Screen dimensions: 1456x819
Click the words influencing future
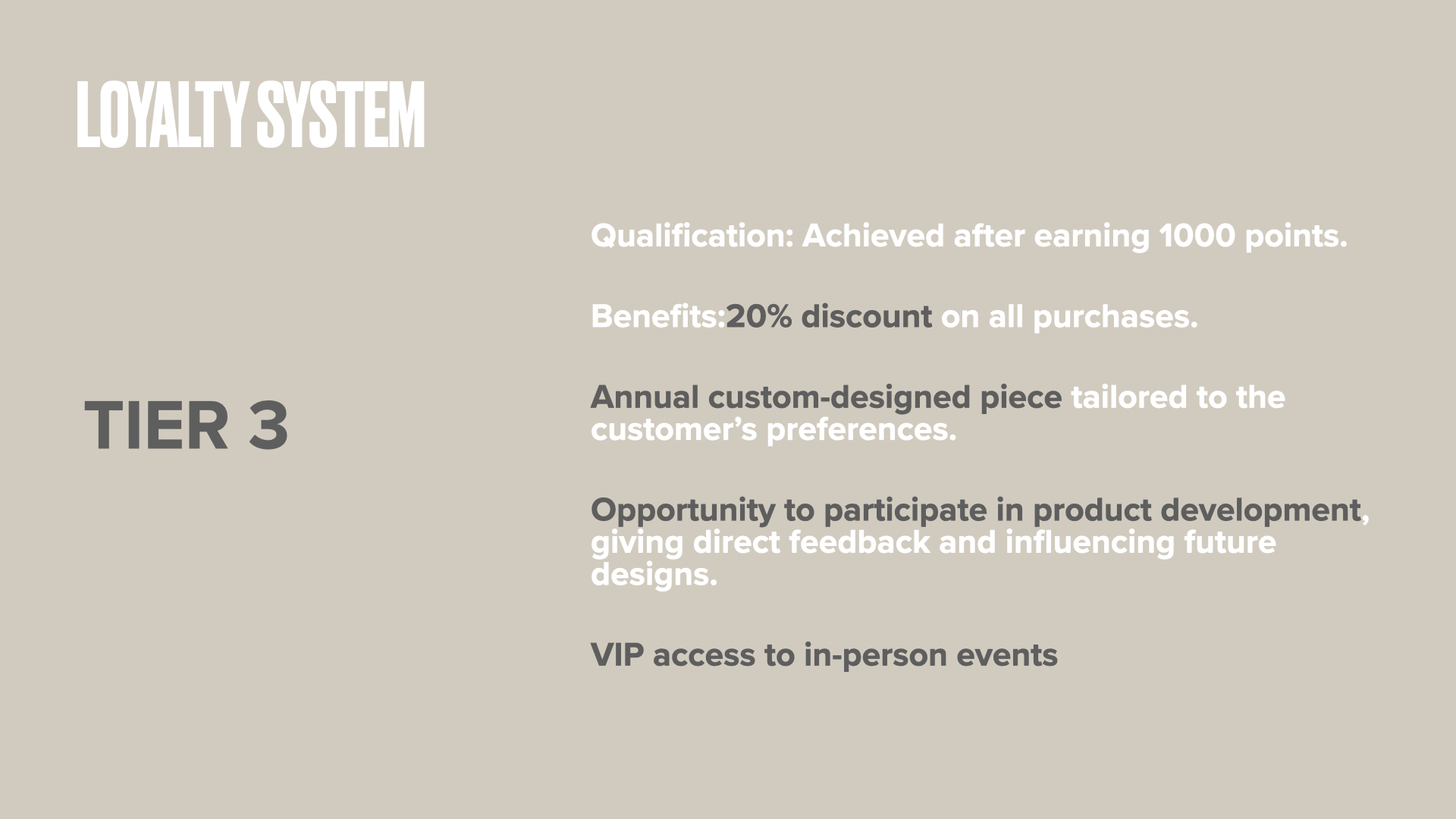1140,543
